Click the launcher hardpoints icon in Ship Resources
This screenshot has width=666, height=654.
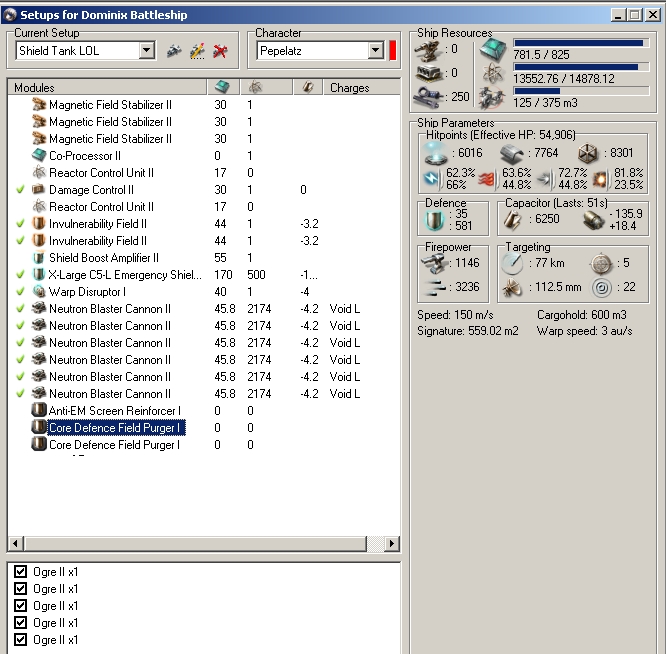[429, 73]
